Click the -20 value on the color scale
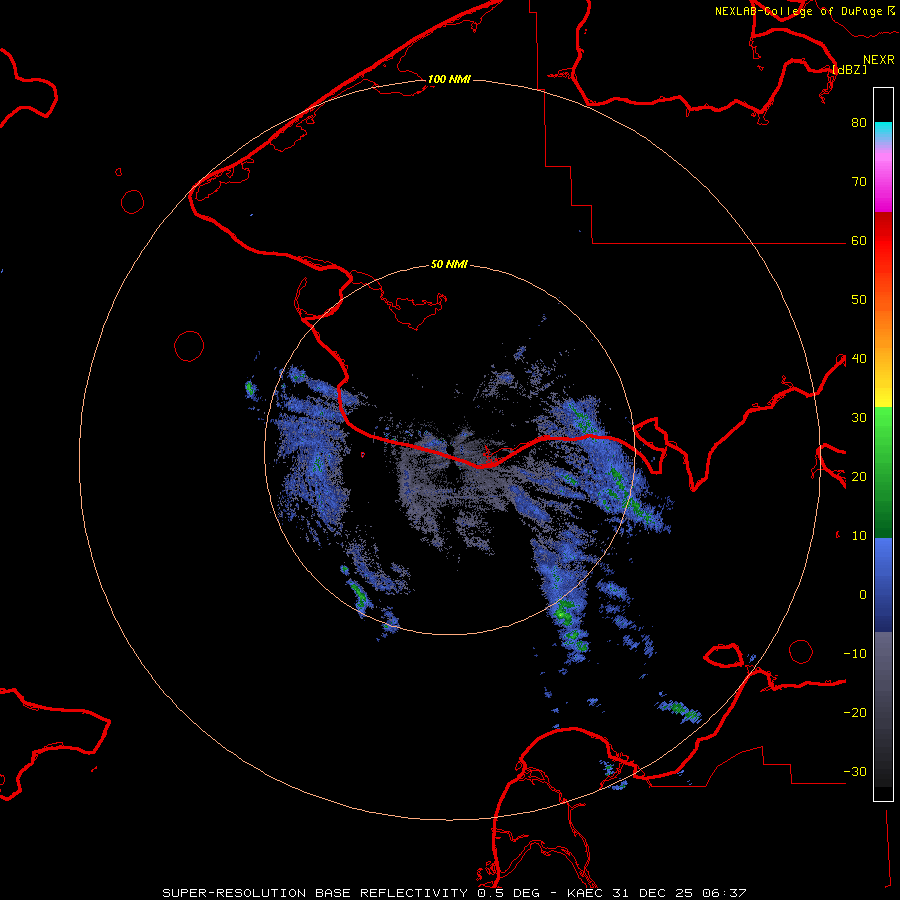Viewport: 900px width, 900px height. click(x=855, y=713)
